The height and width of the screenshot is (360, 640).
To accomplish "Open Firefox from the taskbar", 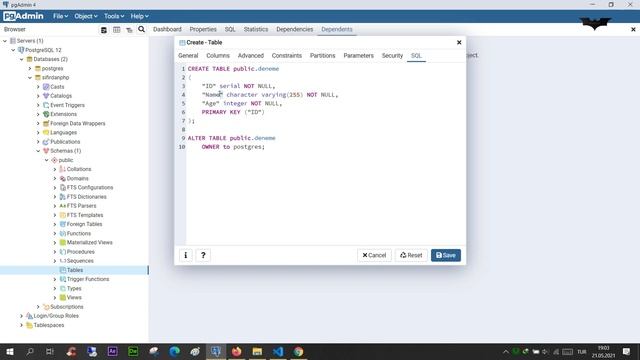I will pos(236,351).
